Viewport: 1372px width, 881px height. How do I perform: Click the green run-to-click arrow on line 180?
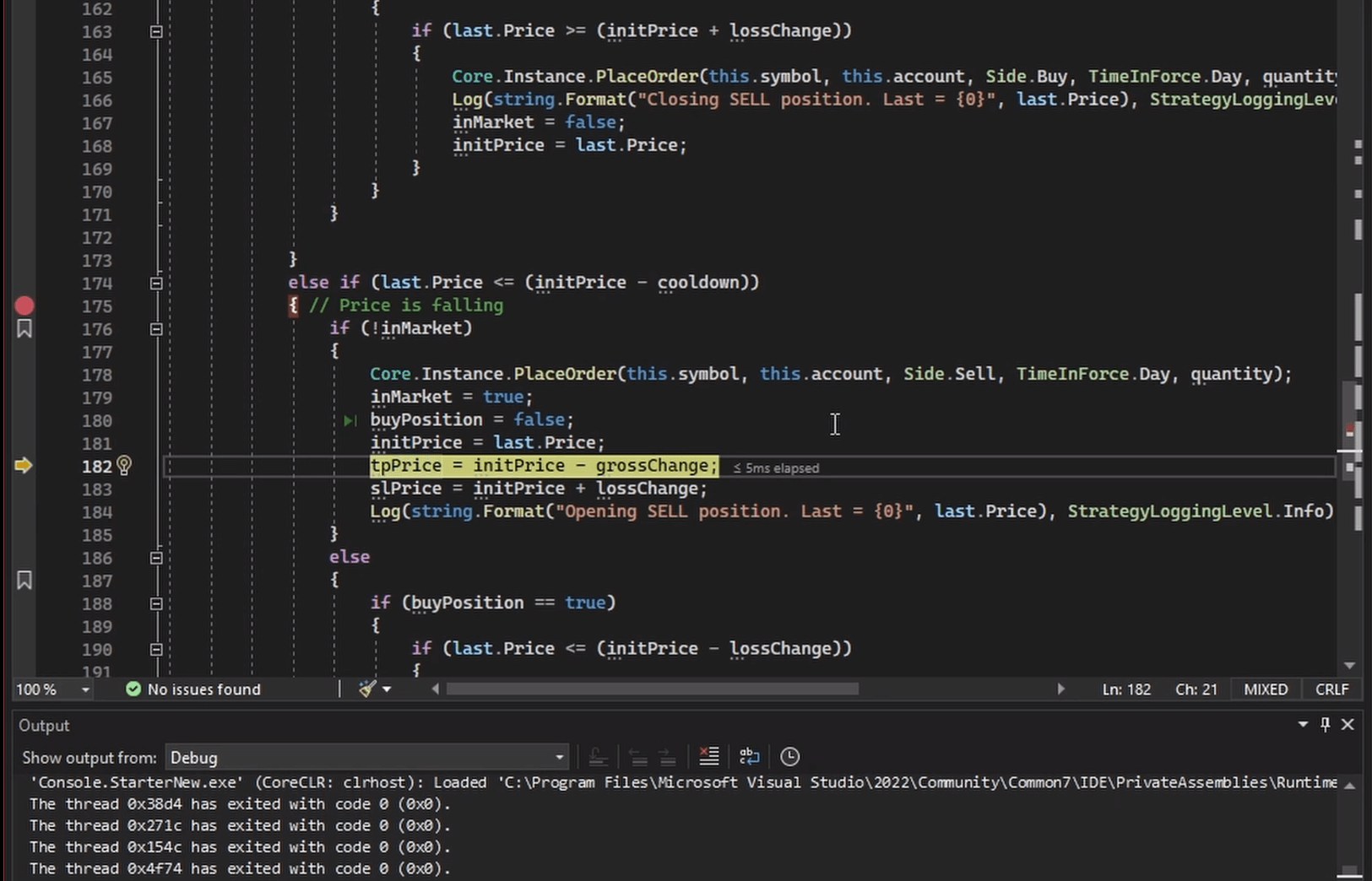(x=350, y=420)
